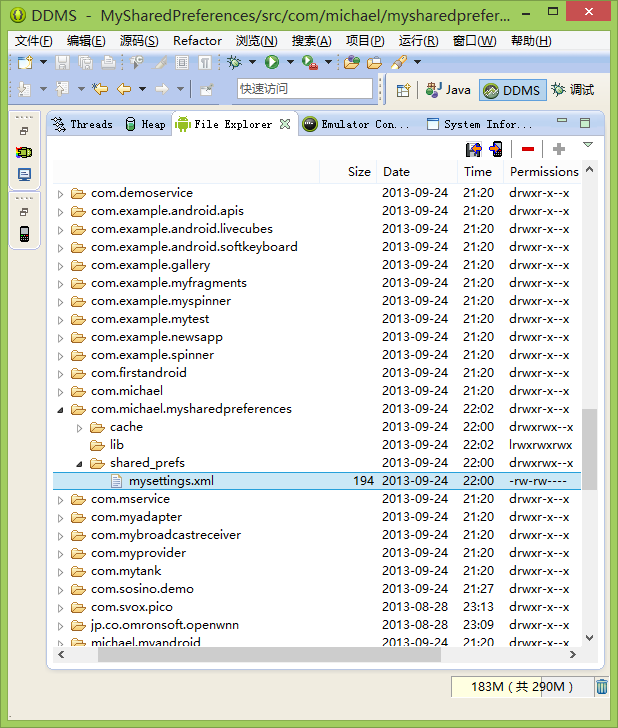Switch to the Java perspective

pyautogui.click(x=448, y=90)
